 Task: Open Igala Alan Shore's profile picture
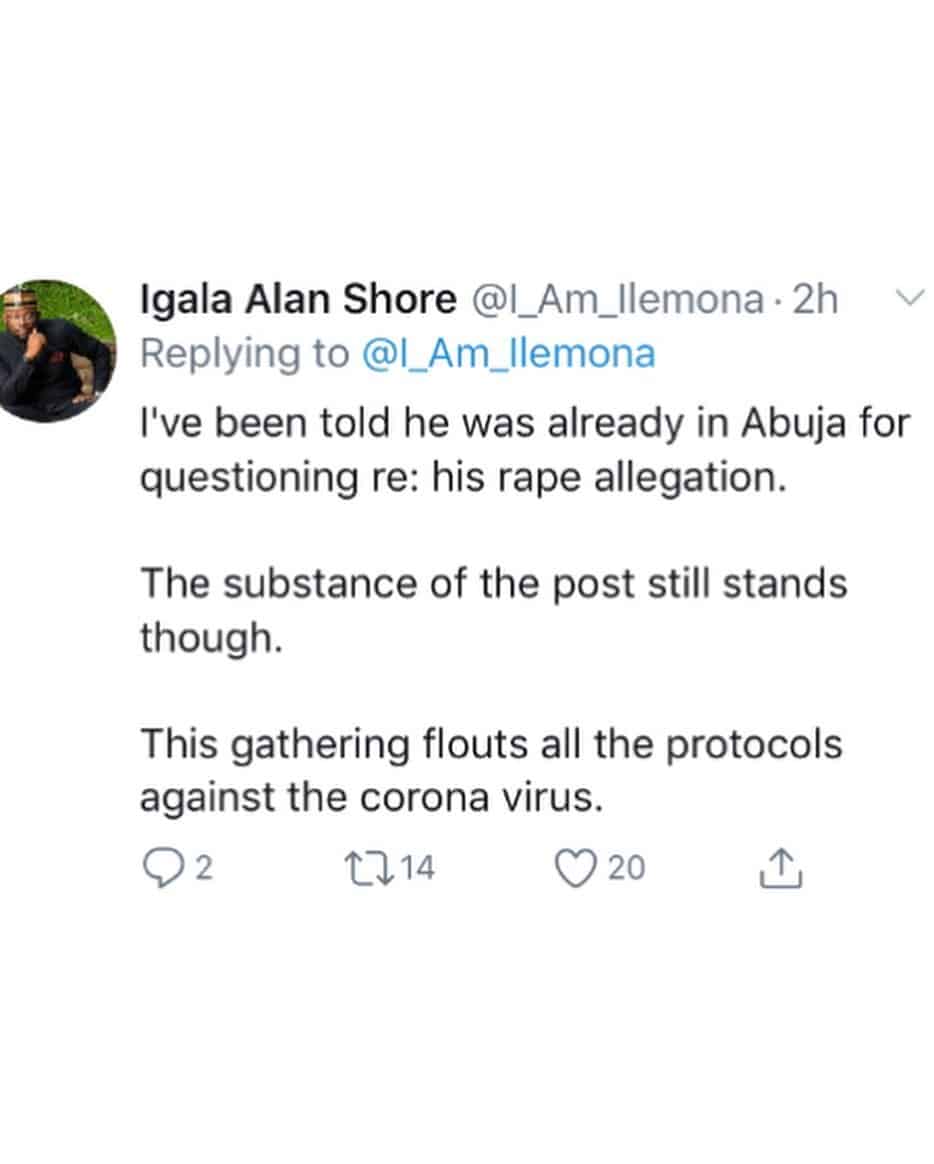click(x=57, y=351)
